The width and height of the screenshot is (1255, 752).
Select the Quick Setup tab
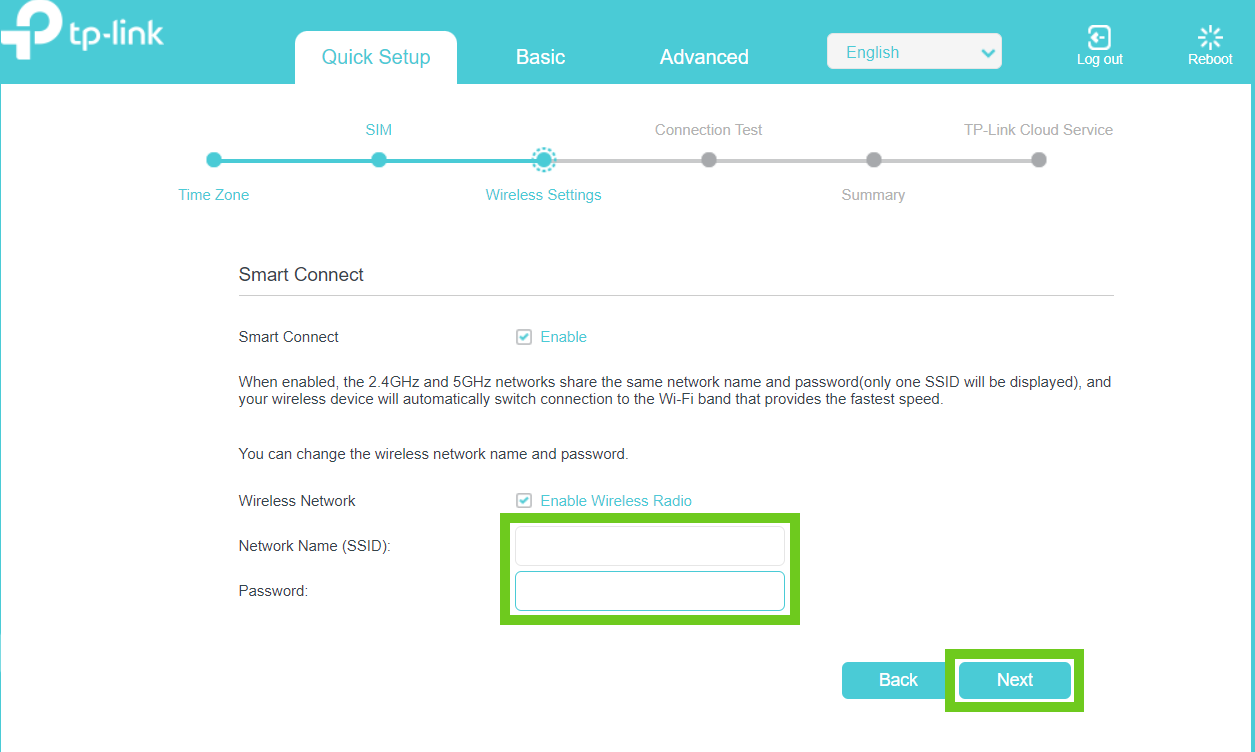[376, 57]
